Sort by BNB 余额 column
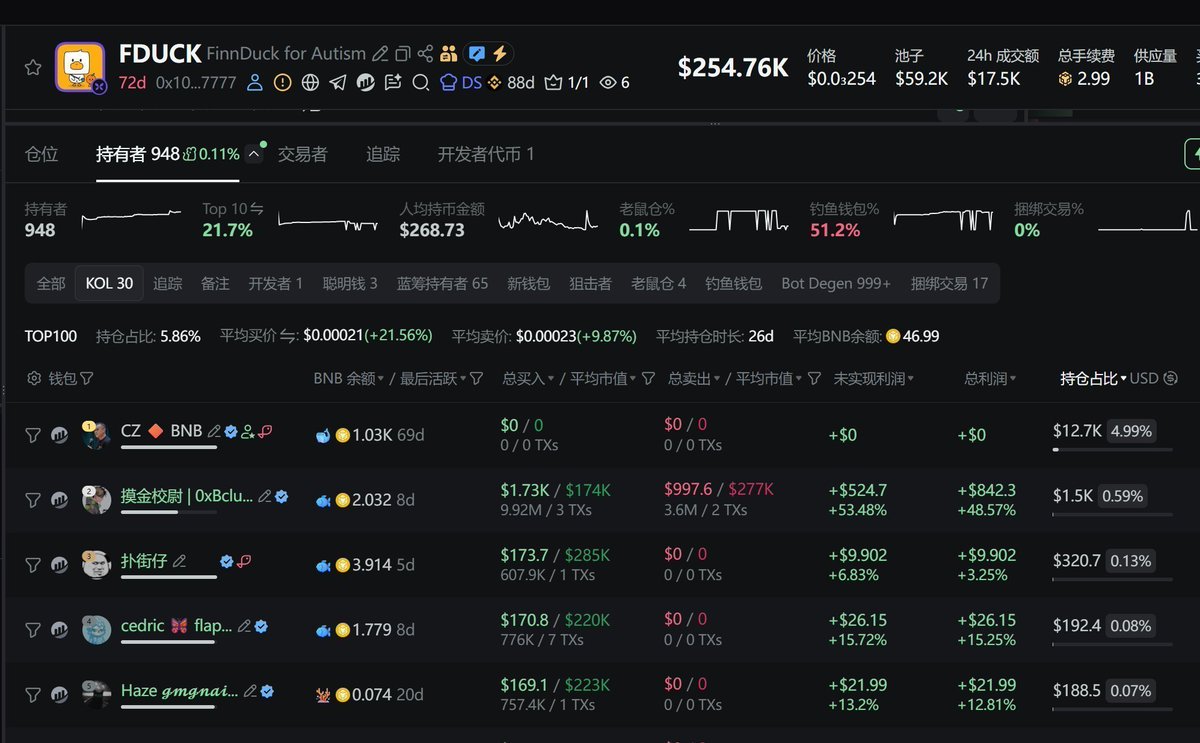 [349, 378]
